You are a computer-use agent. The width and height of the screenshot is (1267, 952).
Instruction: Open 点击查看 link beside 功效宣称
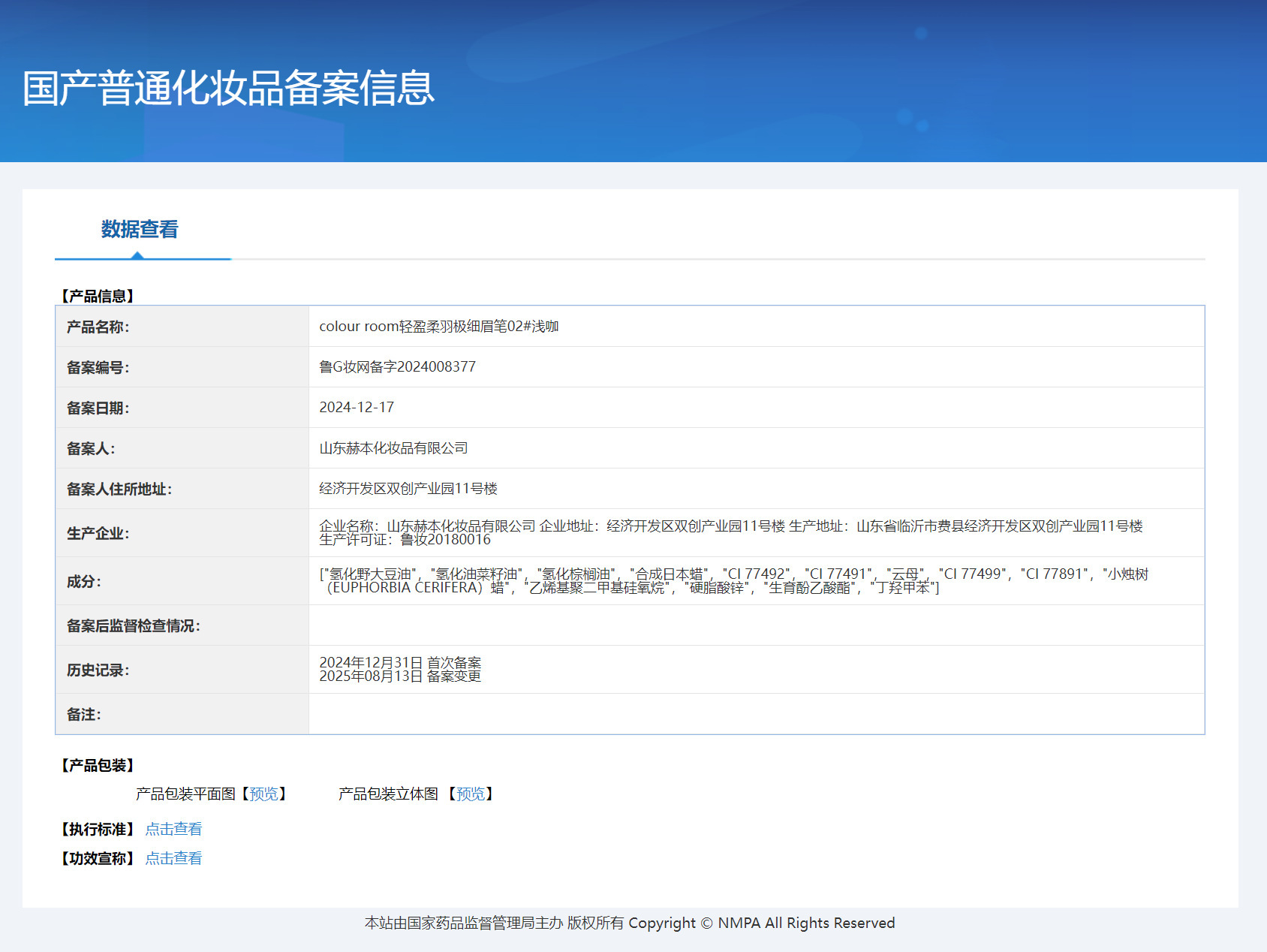(x=173, y=858)
